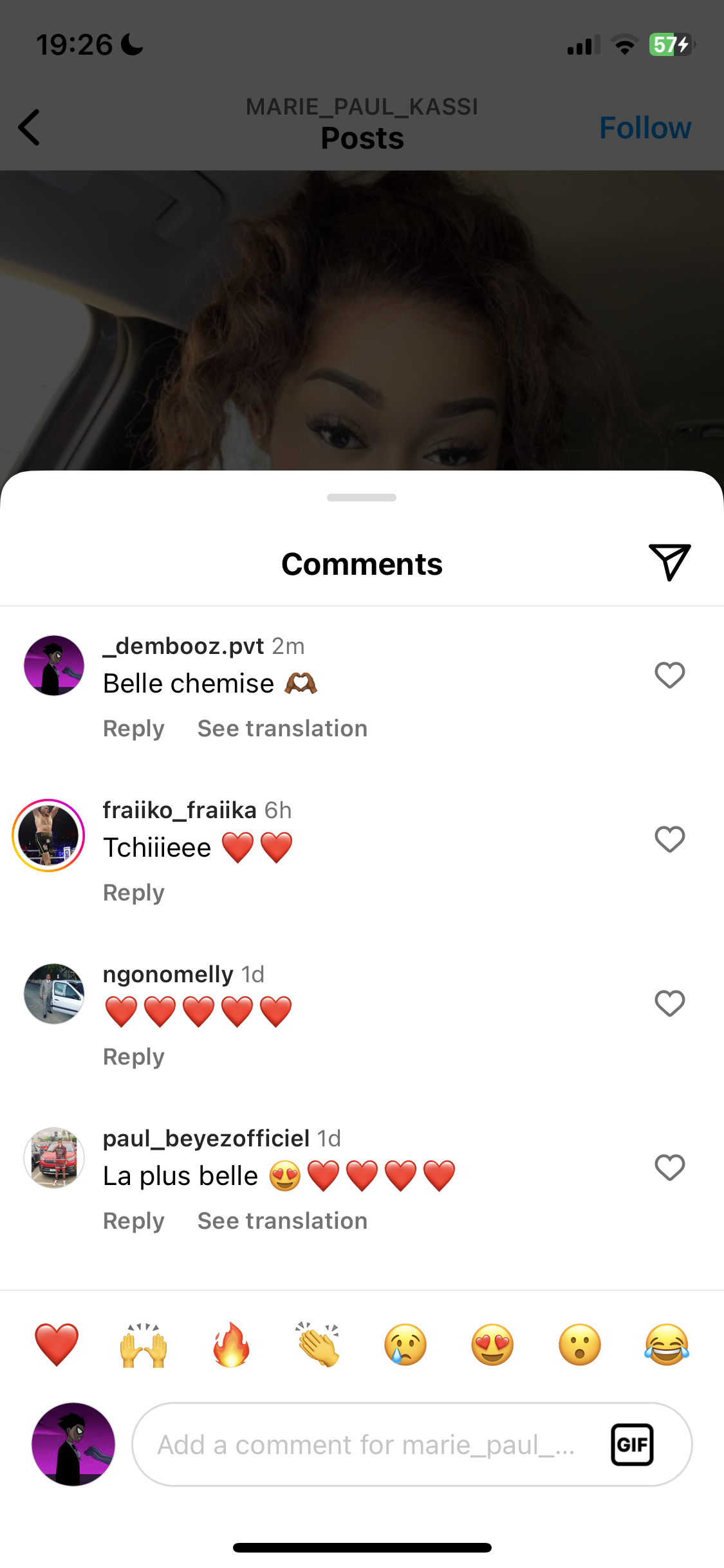Show translation of "Belle chemise" comment
Image resolution: width=724 pixels, height=1568 pixels.
(x=283, y=729)
